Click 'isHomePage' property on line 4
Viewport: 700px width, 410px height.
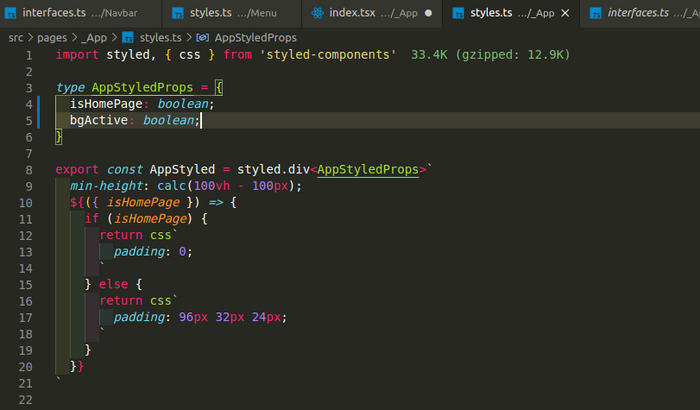coord(106,104)
